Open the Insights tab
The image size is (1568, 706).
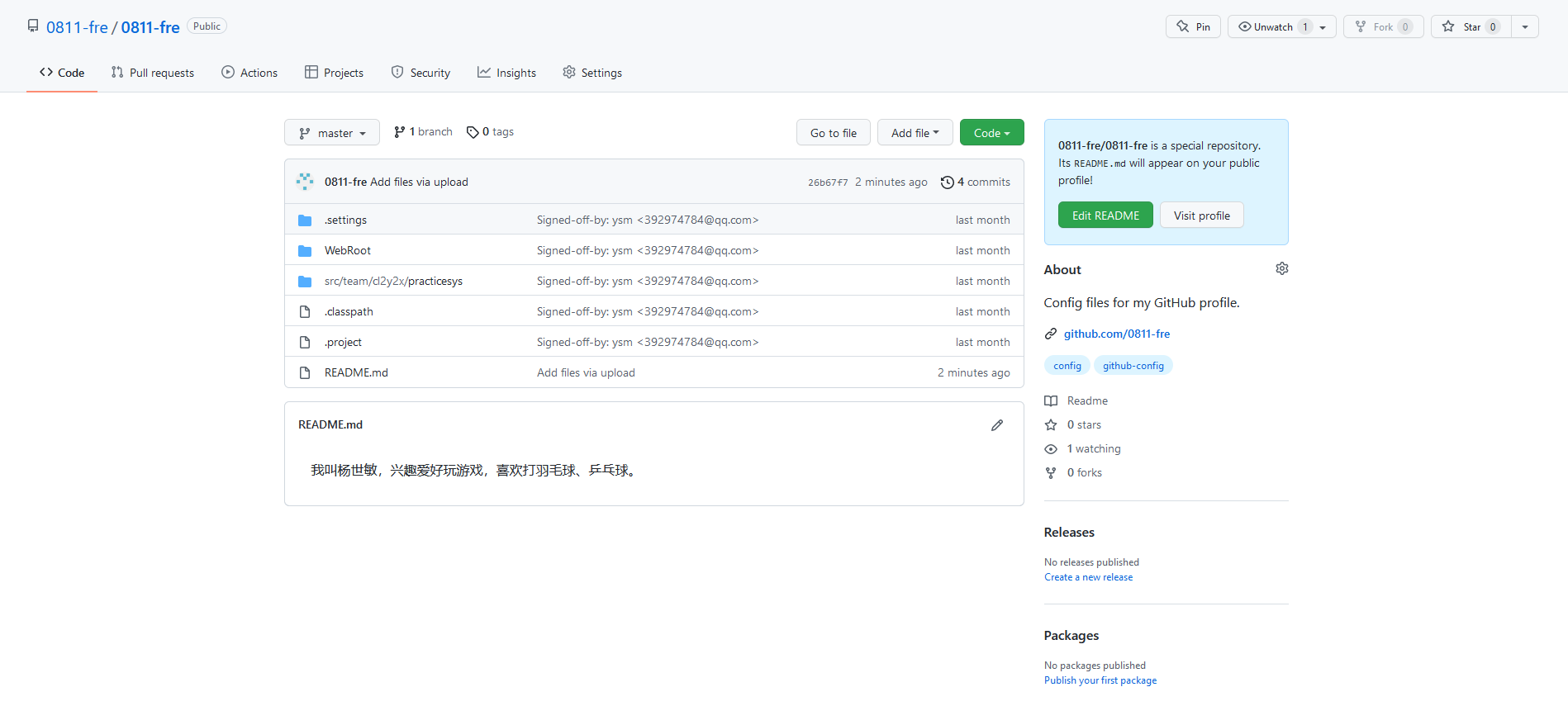tap(506, 73)
